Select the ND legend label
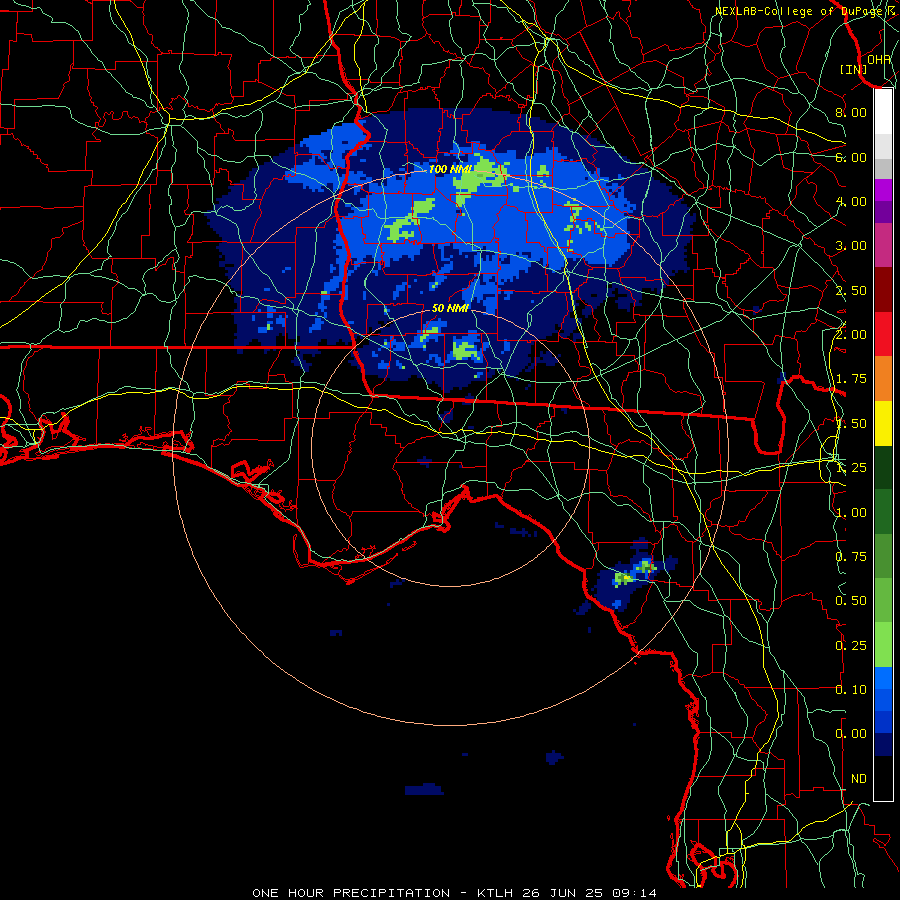 pos(859,779)
